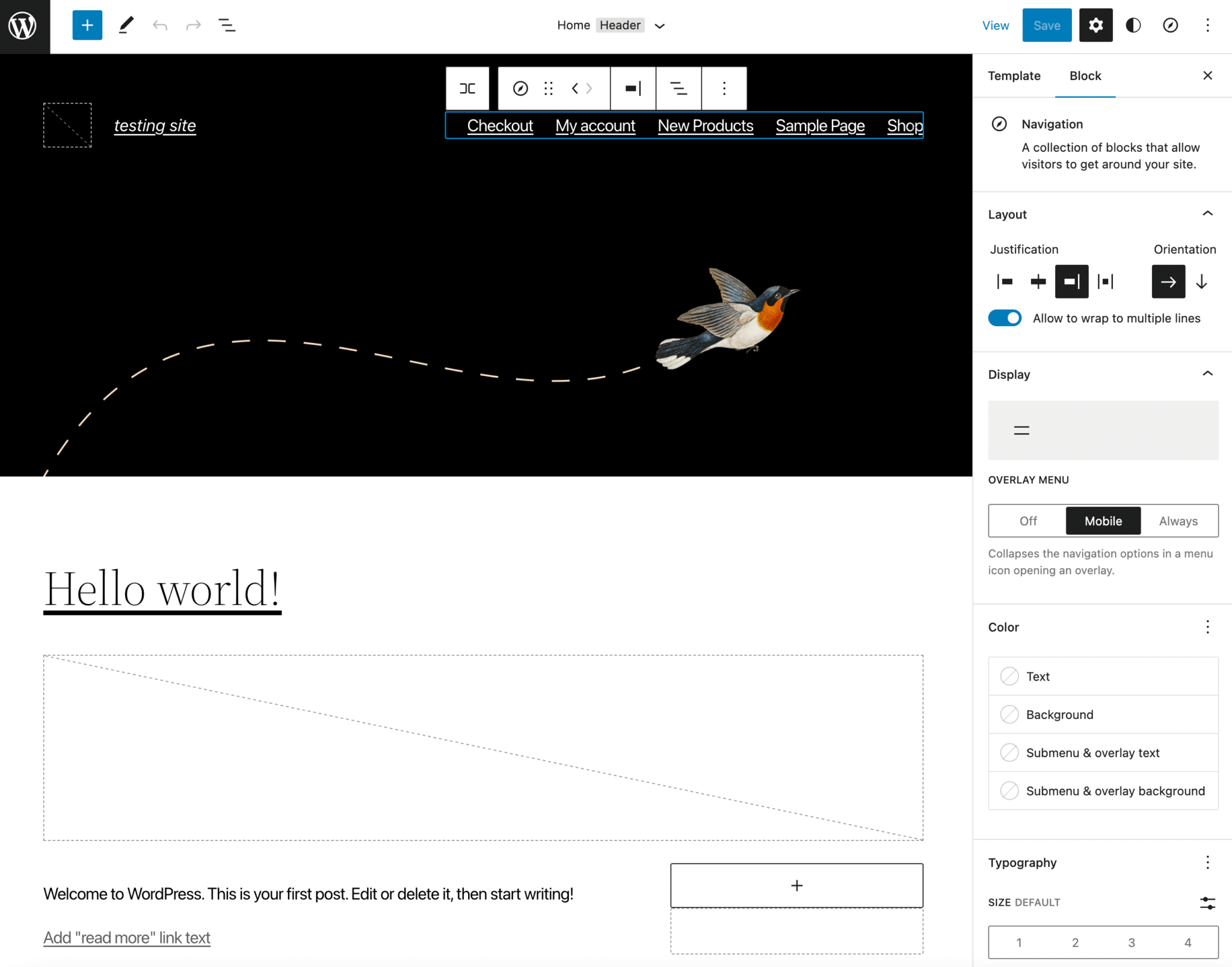This screenshot has width=1232, height=967.
Task: Save the template changes
Action: point(1047,25)
